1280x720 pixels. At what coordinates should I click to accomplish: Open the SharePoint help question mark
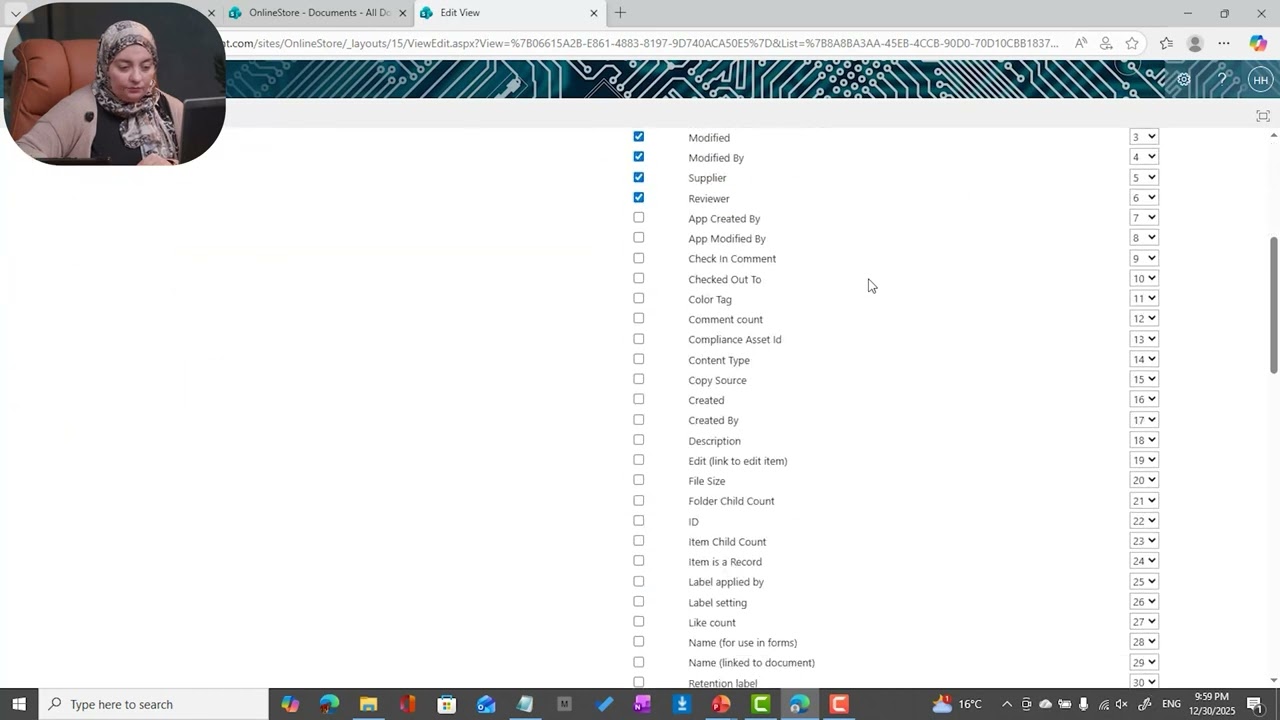point(1221,80)
